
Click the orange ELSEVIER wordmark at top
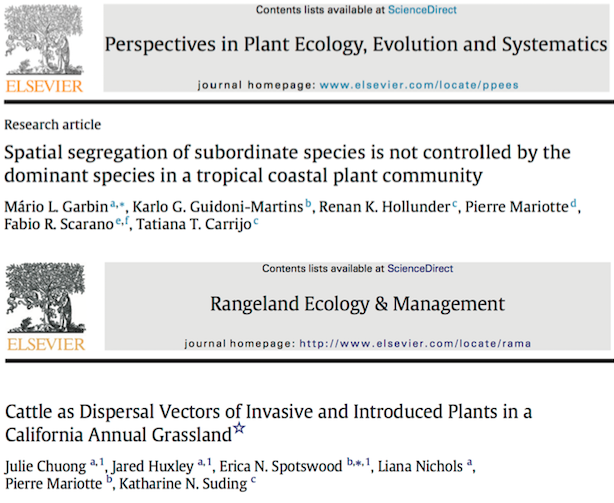point(44,86)
